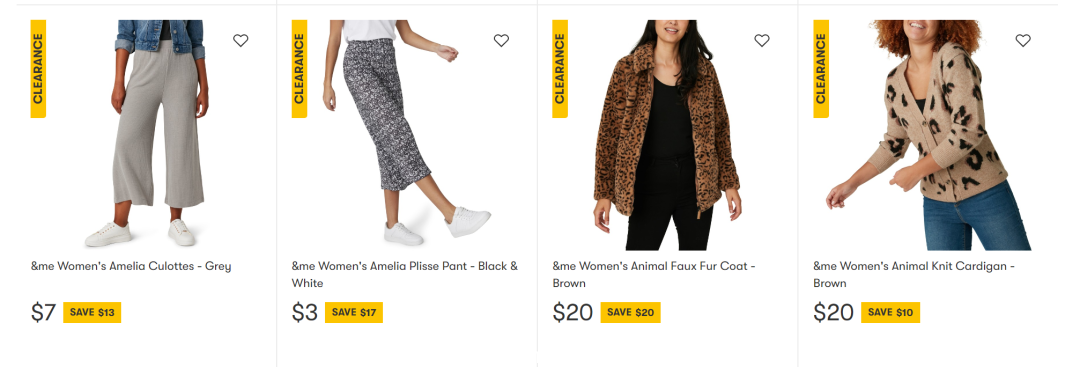Select '&me Women's Animal Knit Cardigan' title

[x=914, y=275]
